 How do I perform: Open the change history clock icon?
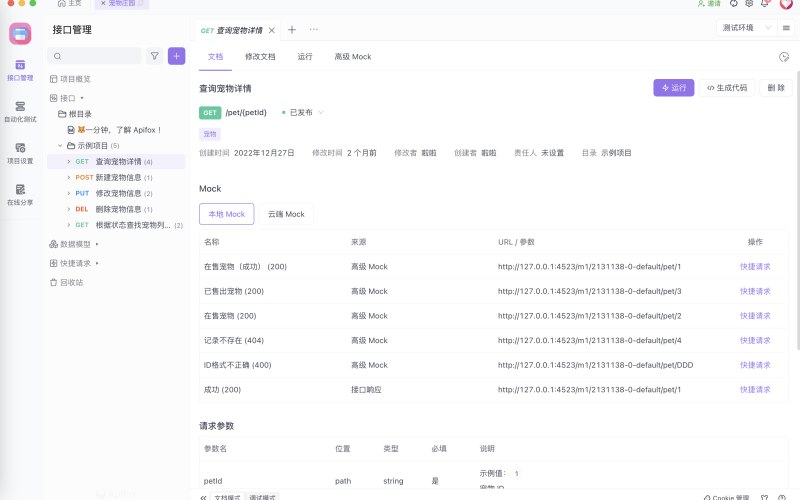click(x=784, y=57)
